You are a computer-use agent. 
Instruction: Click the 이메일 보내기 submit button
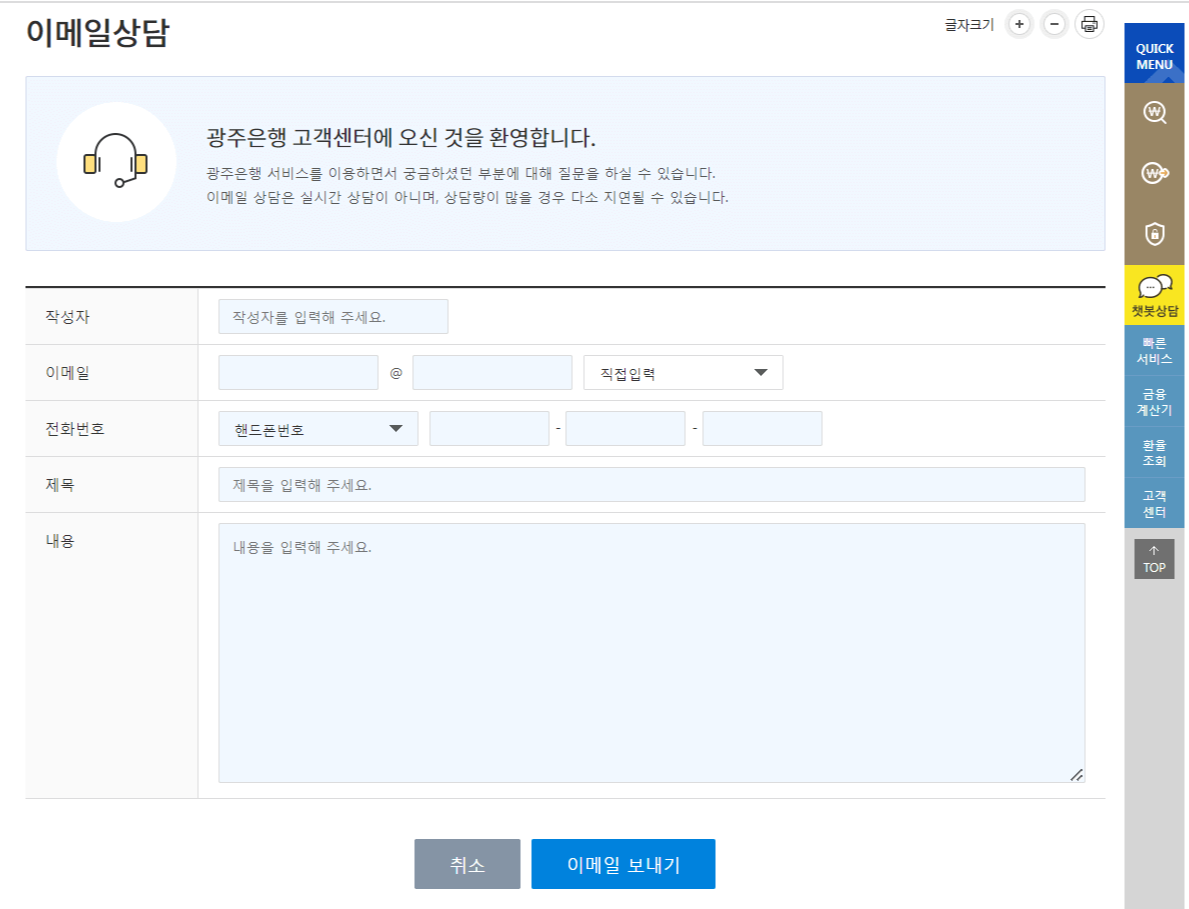(623, 863)
